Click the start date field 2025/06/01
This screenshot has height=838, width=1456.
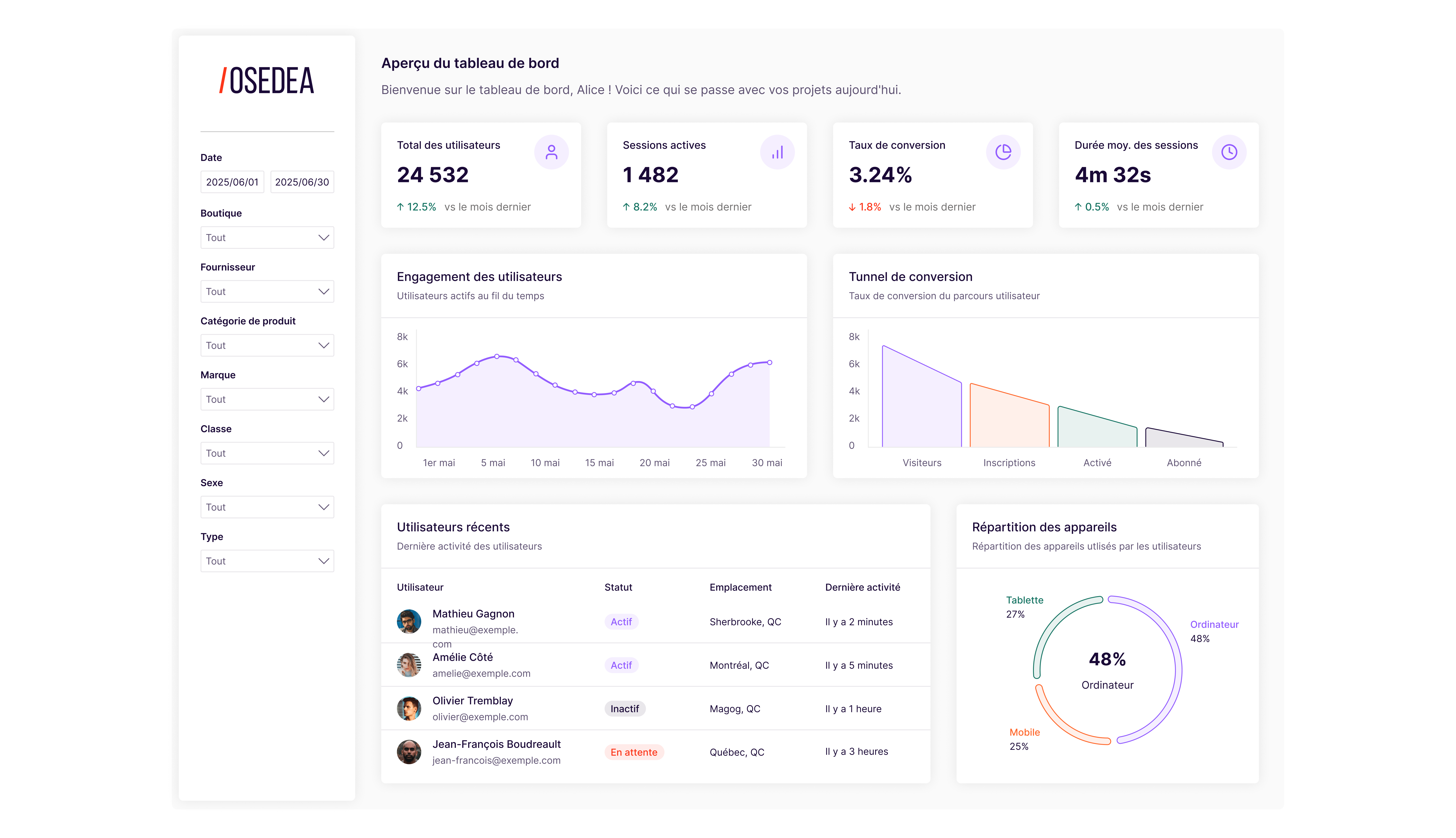[232, 182]
